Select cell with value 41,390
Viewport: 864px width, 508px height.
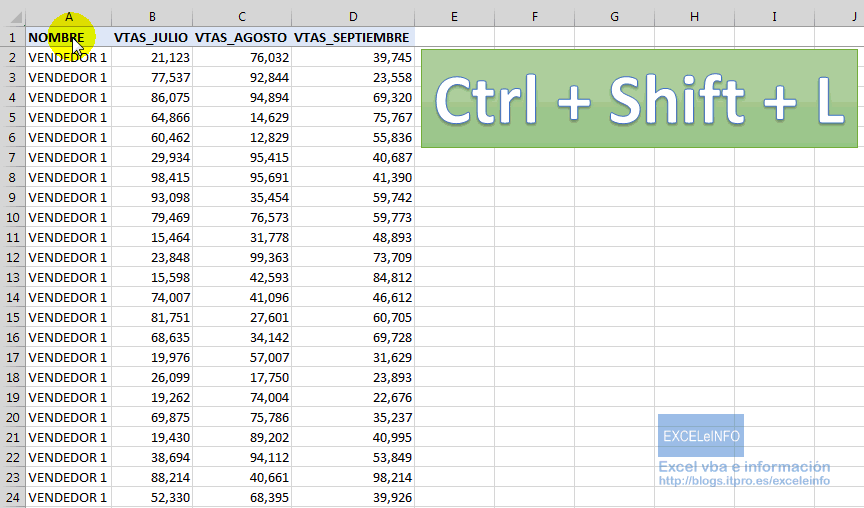pos(353,177)
